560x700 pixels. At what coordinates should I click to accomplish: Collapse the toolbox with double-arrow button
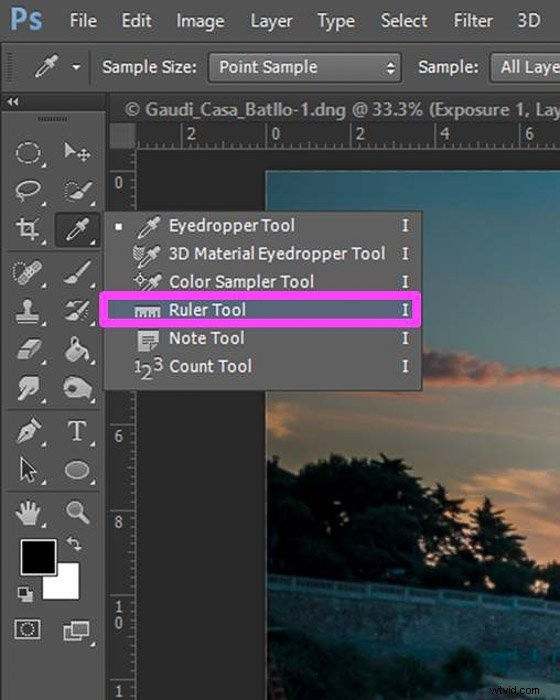(x=13, y=102)
